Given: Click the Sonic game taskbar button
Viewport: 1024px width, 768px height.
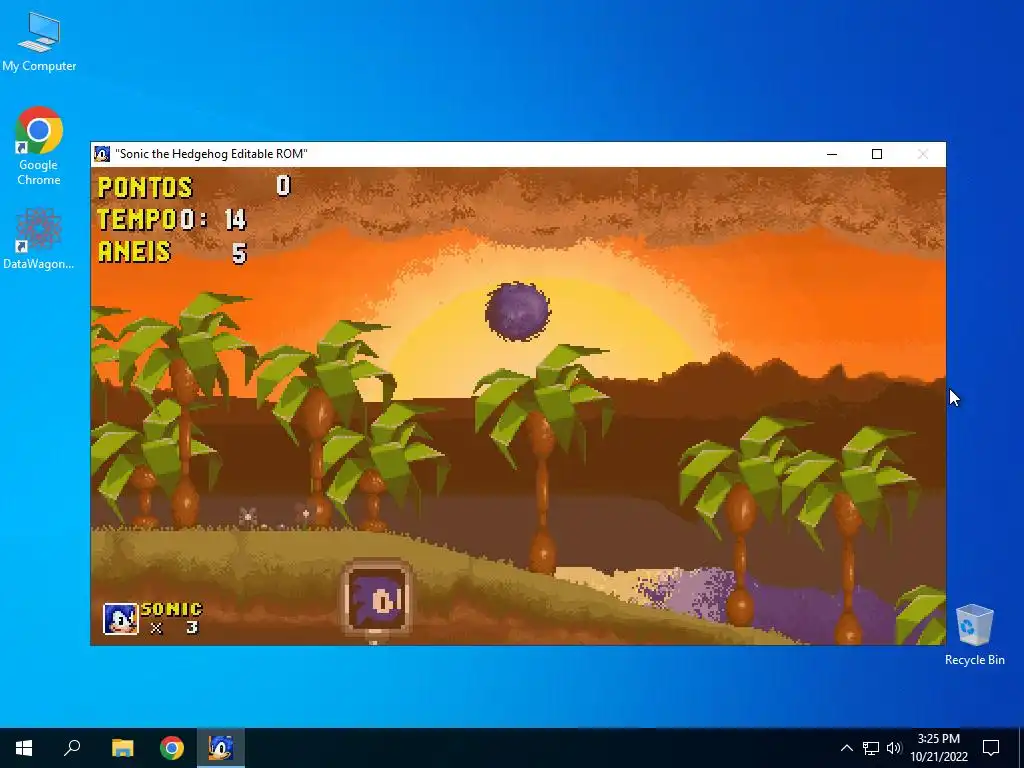Looking at the screenshot, I should [221, 748].
